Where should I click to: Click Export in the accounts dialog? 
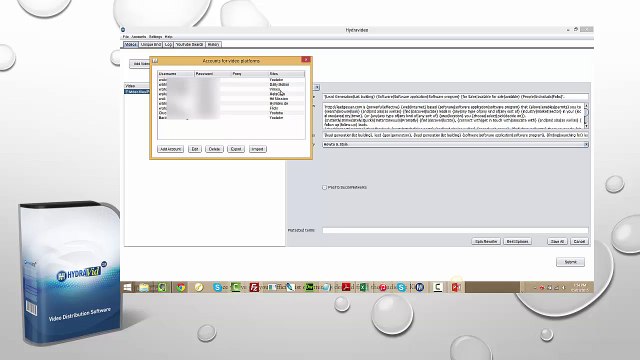coord(236,149)
